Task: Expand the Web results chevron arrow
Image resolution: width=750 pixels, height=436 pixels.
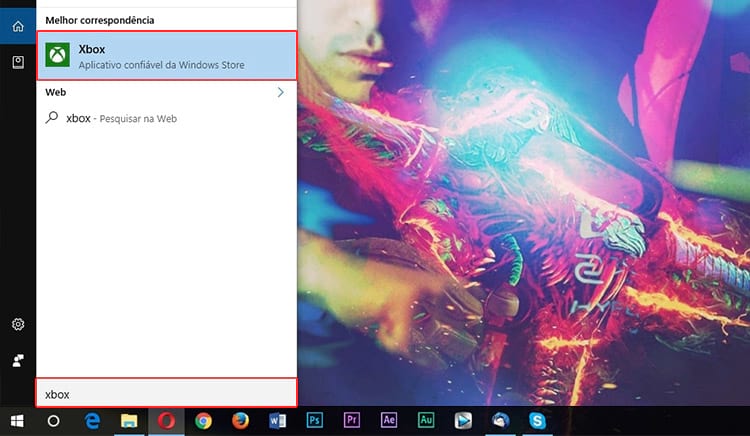Action: point(281,92)
